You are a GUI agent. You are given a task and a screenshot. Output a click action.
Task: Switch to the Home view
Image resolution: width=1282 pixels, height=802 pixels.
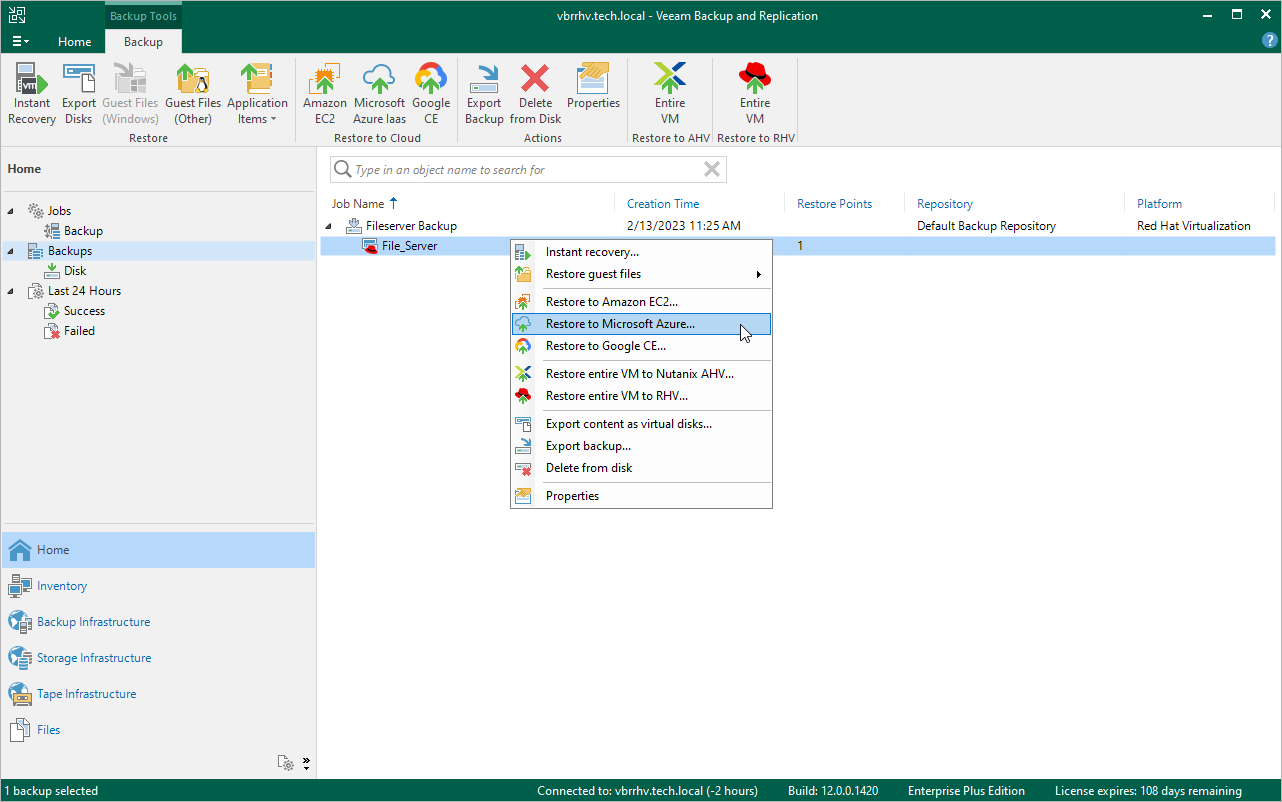(x=158, y=550)
